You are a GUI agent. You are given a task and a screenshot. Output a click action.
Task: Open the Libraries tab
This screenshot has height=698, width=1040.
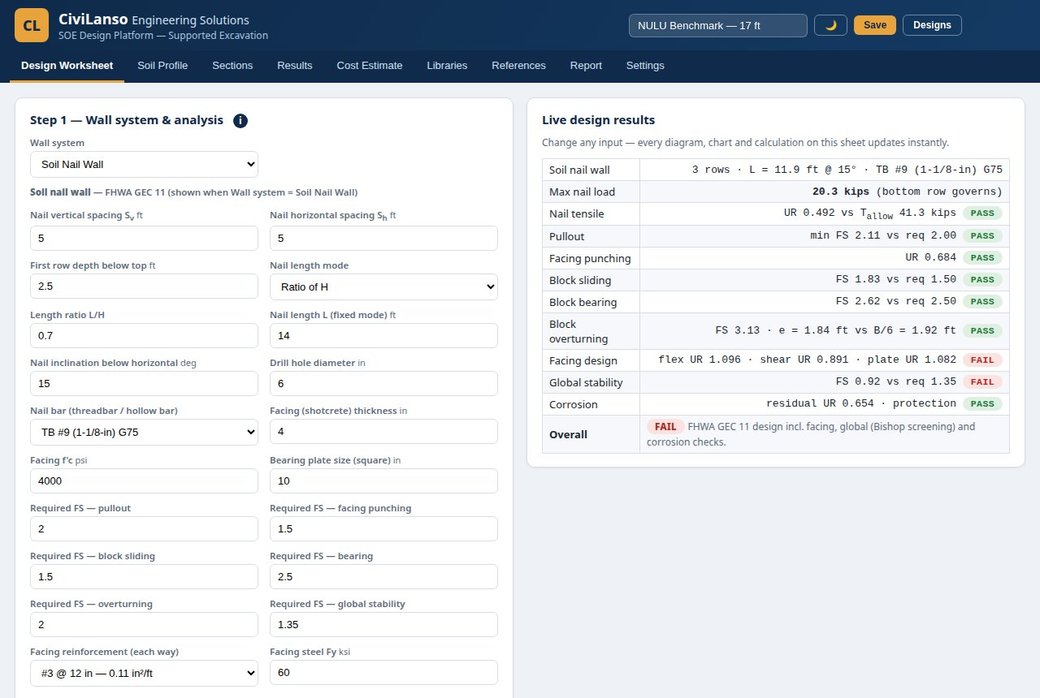coord(447,66)
